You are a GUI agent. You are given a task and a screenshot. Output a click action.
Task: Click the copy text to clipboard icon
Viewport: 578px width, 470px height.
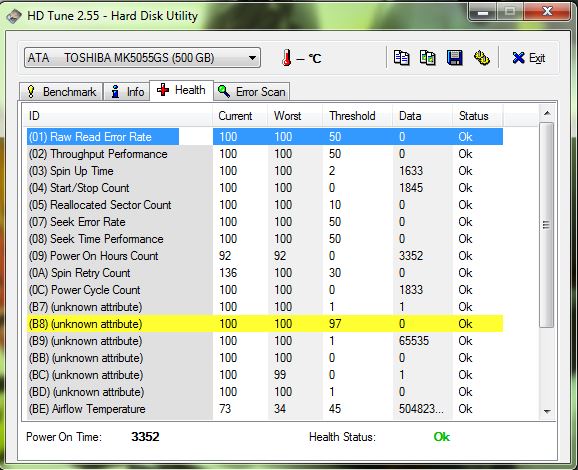(x=401, y=58)
